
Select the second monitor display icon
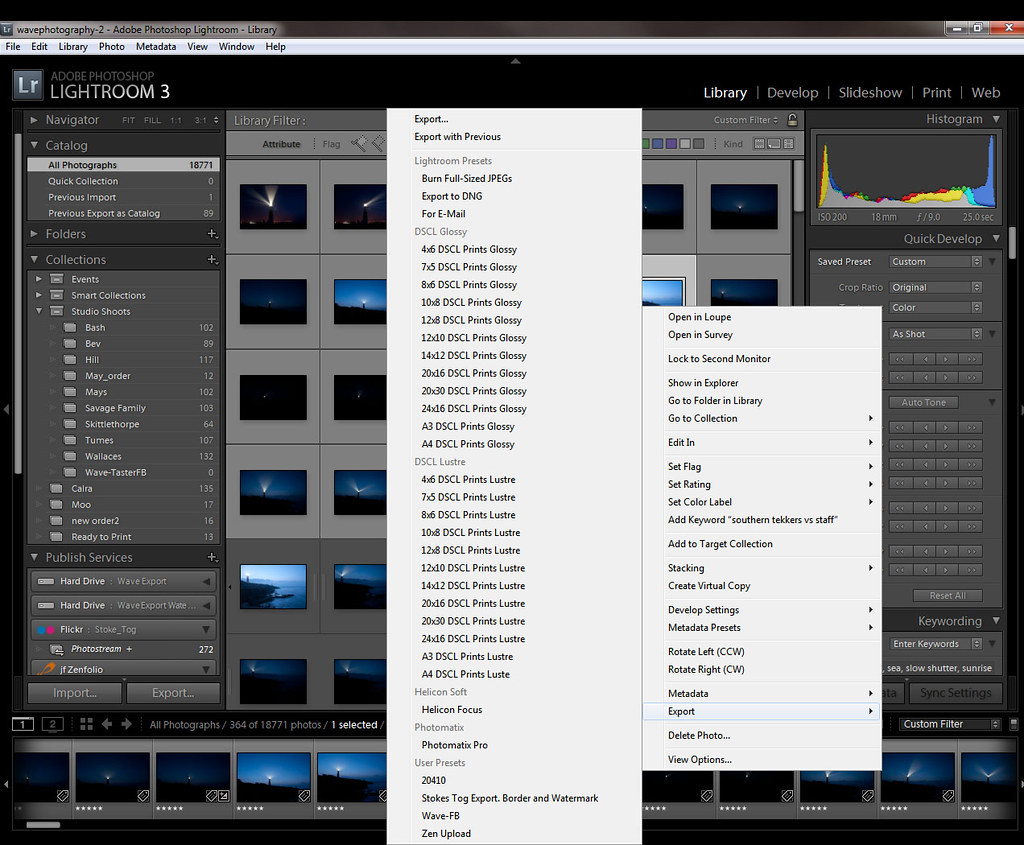(52, 724)
